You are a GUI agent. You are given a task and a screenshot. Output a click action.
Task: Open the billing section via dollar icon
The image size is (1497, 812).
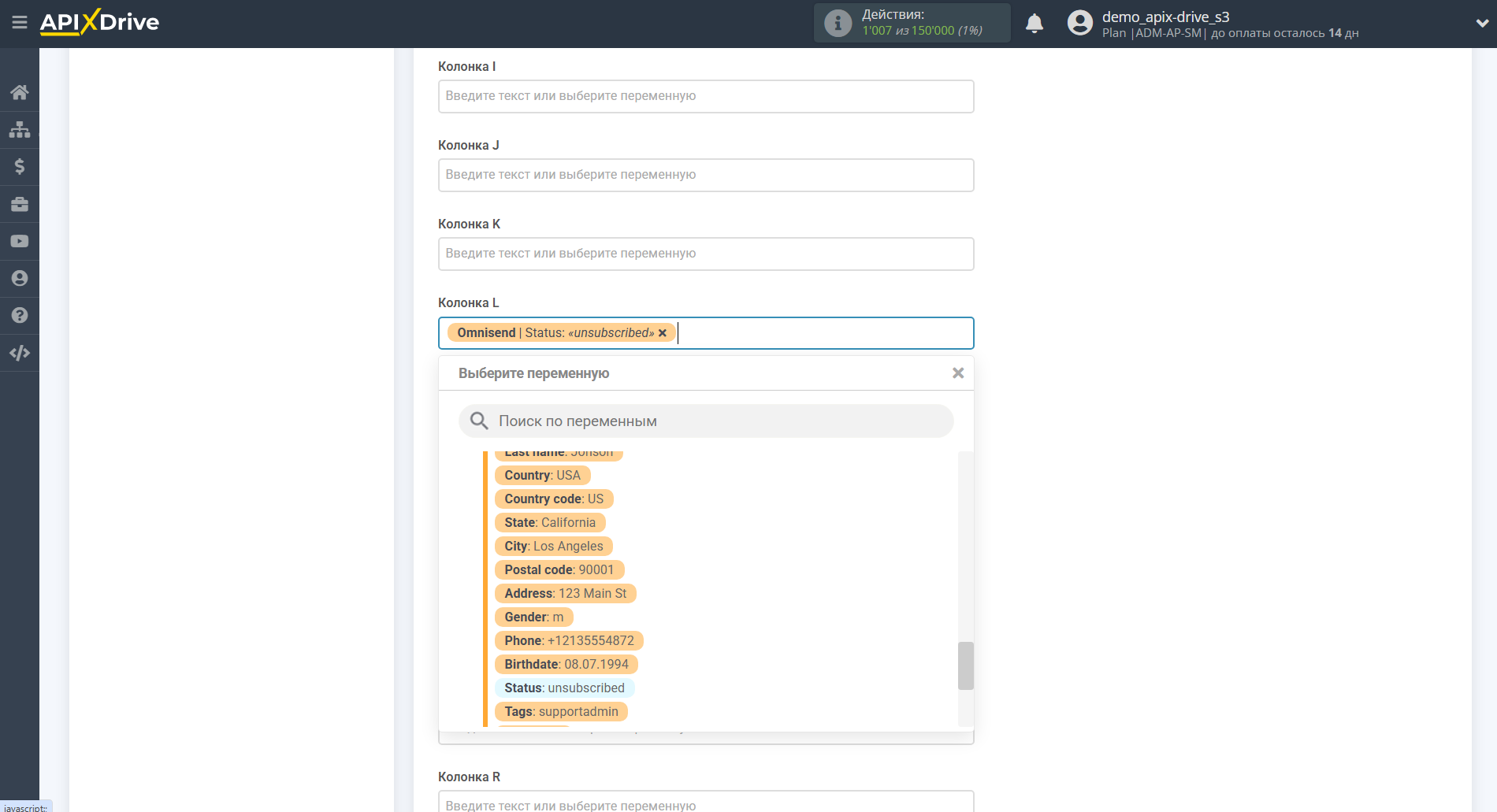click(x=20, y=166)
